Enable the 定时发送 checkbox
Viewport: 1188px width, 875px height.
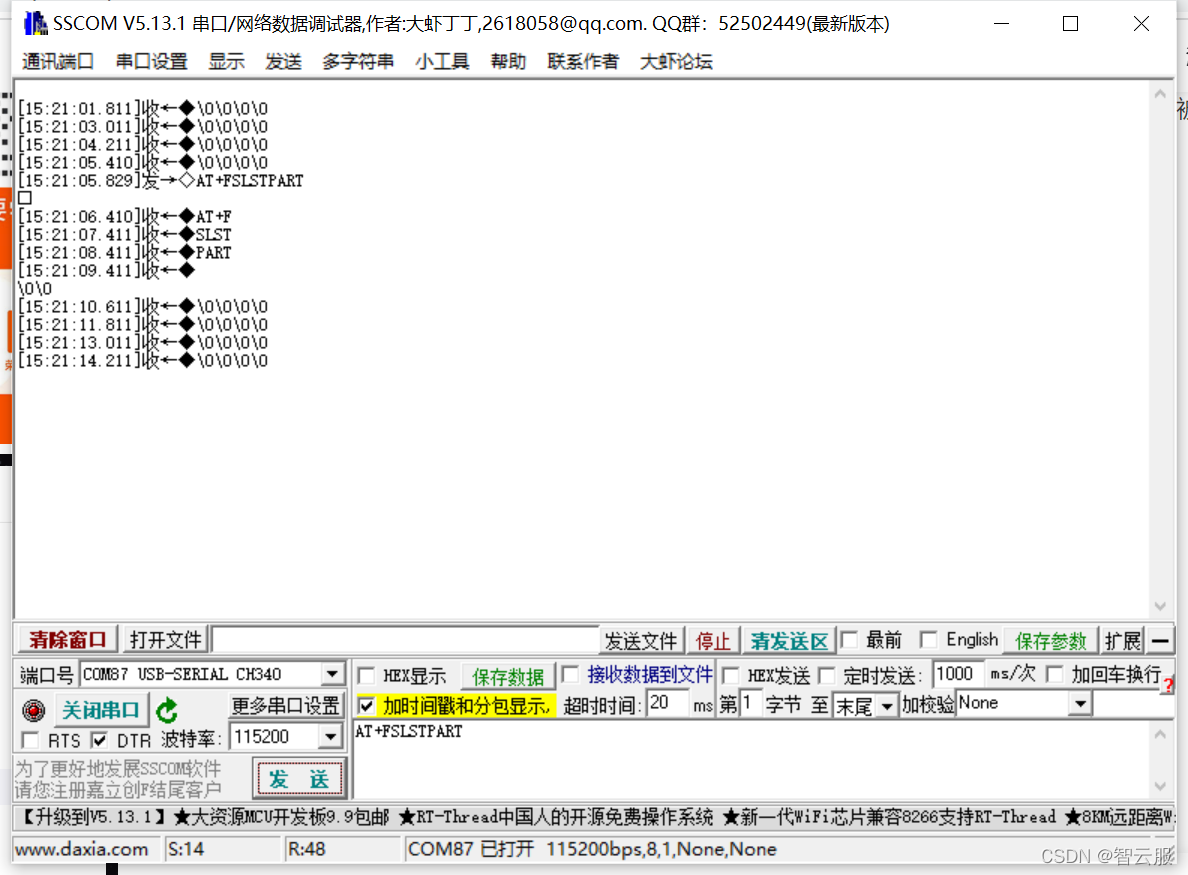coord(827,675)
